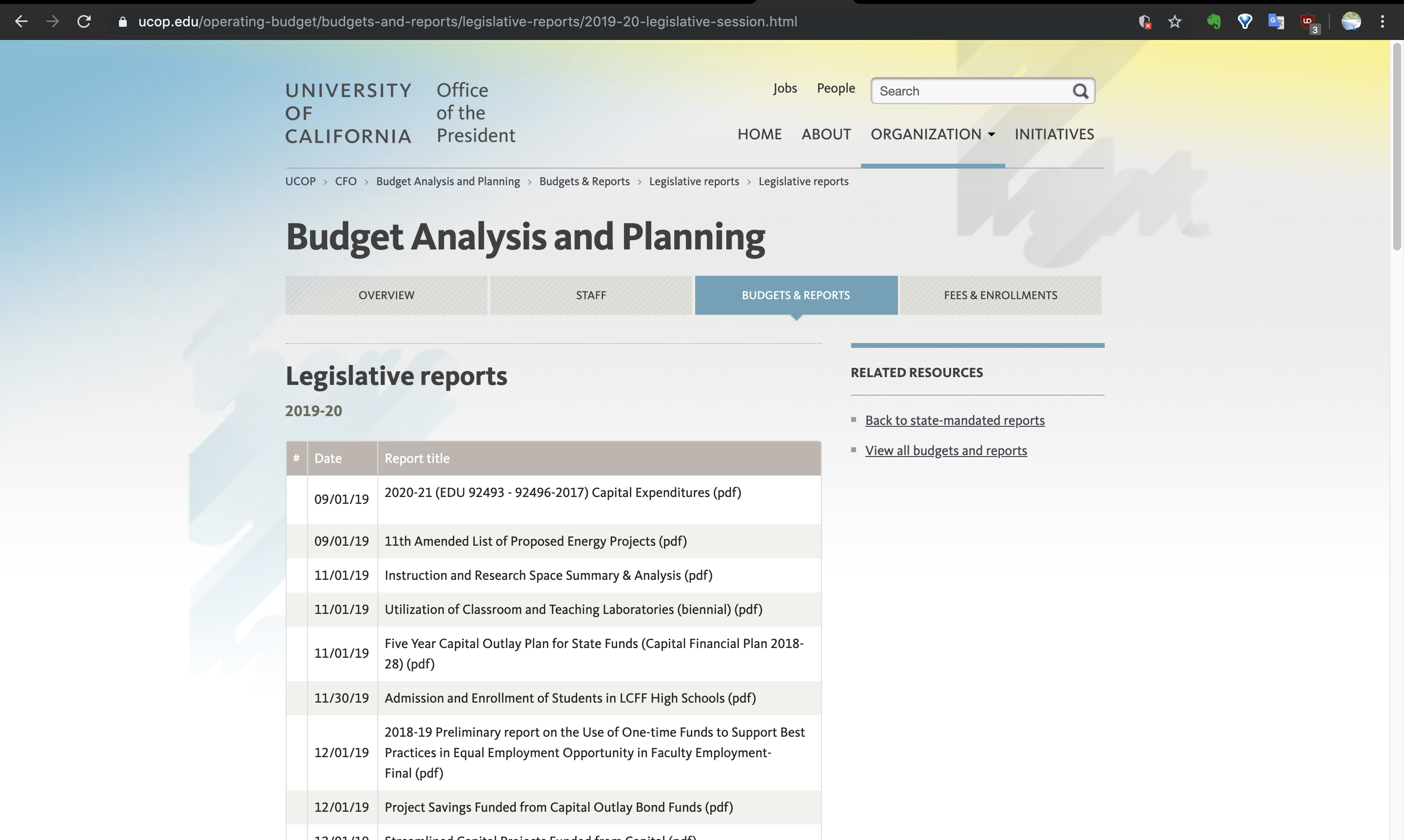Go back using the browser back arrow
Screen dimensions: 1404x840
21,21
